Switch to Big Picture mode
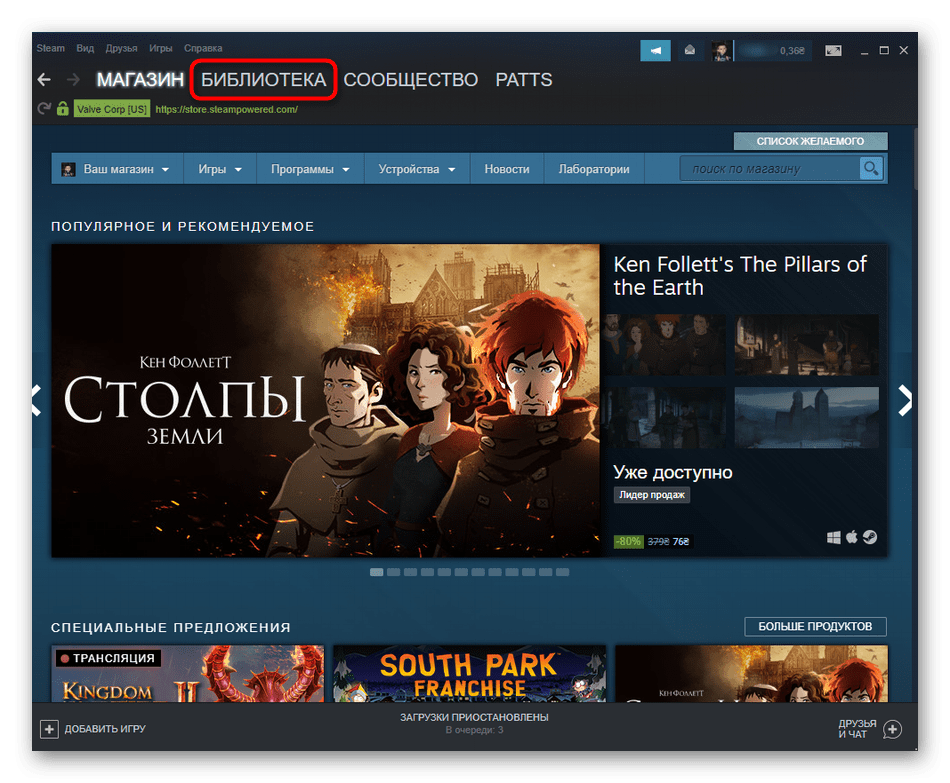Image resolution: width=950 pixels, height=783 pixels. coord(832,50)
